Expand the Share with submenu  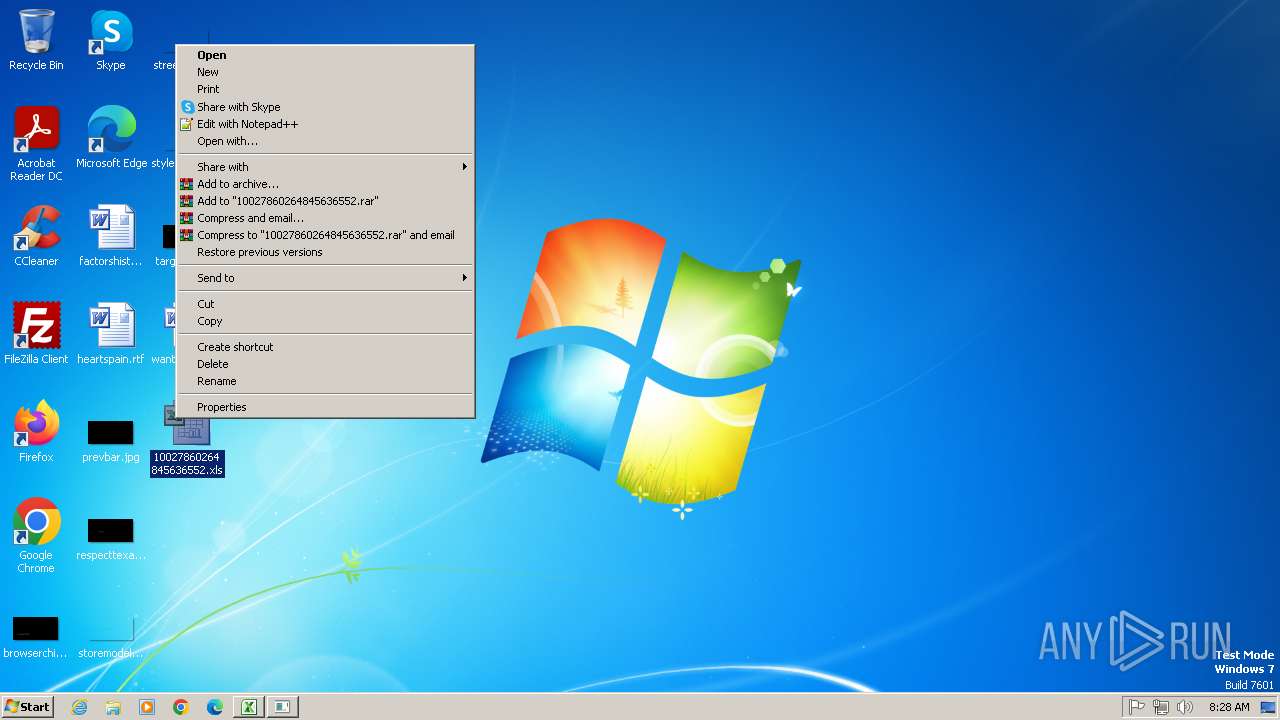325,167
